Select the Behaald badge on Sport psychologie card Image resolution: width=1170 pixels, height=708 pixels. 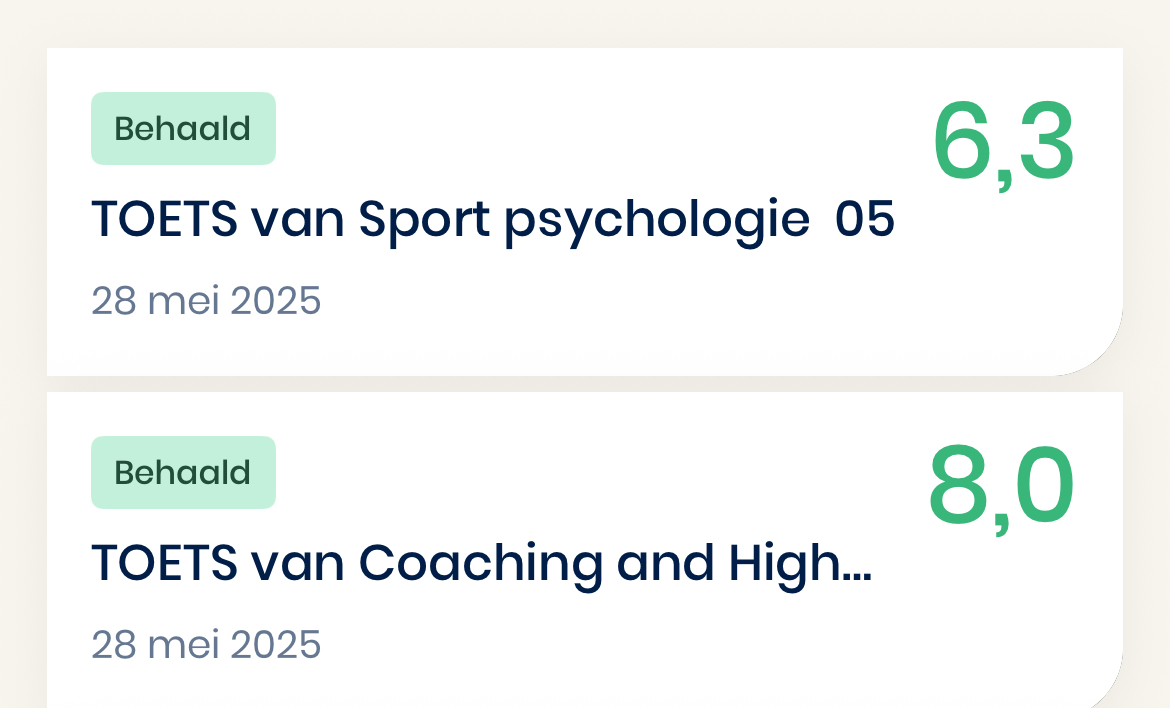(184, 128)
